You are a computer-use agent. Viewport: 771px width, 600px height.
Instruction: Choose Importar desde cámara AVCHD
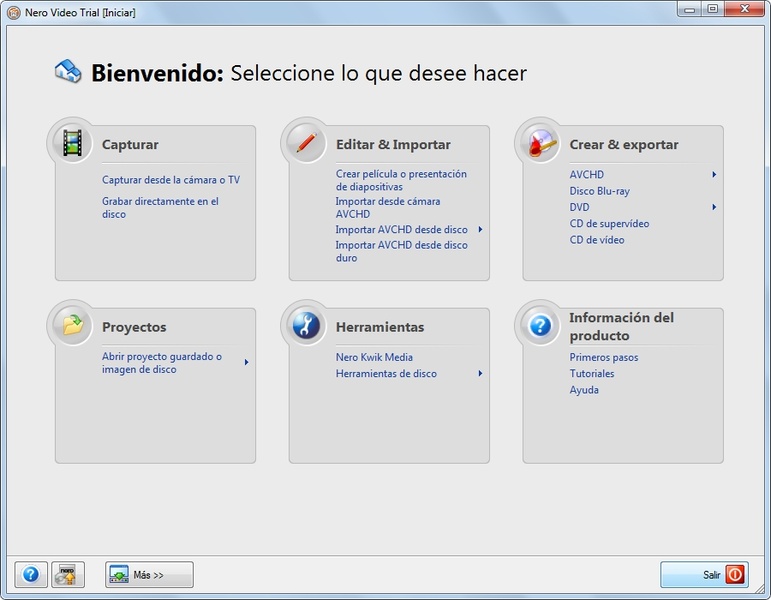pos(388,208)
